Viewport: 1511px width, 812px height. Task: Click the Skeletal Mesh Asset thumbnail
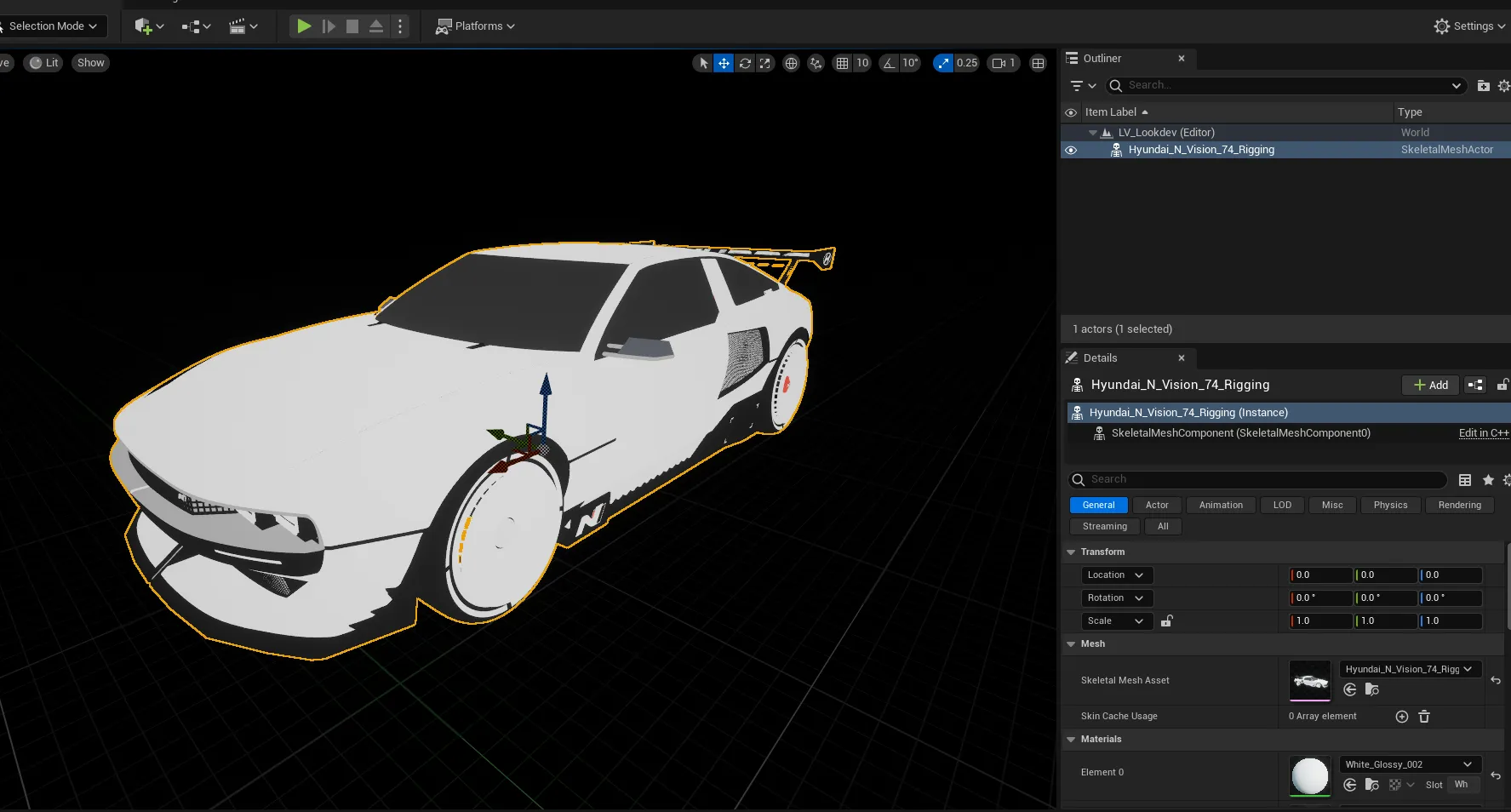(1310, 681)
